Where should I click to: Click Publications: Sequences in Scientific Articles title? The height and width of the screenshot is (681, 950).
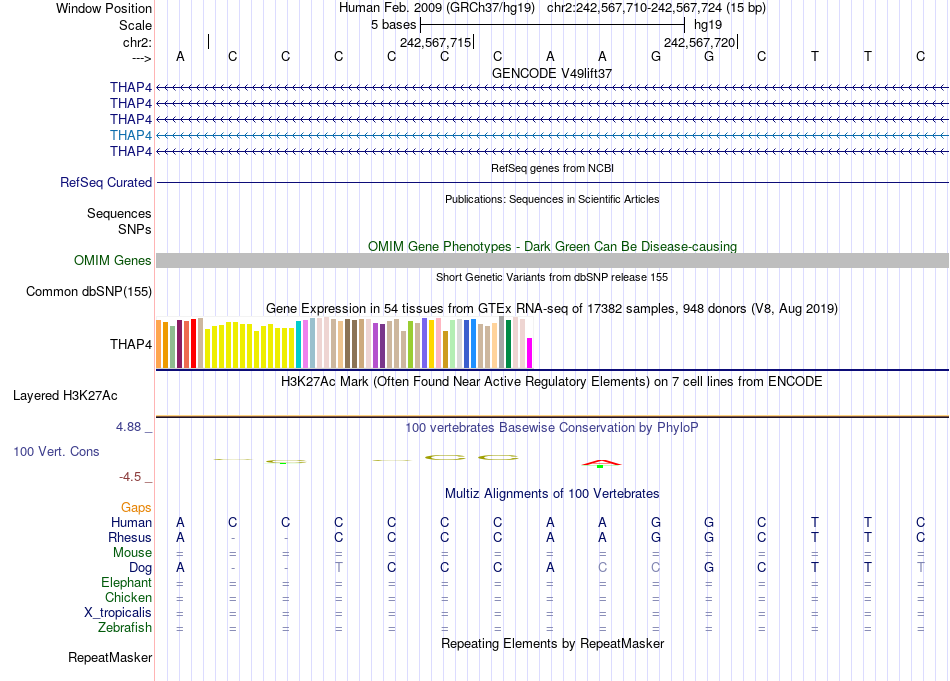pos(552,199)
